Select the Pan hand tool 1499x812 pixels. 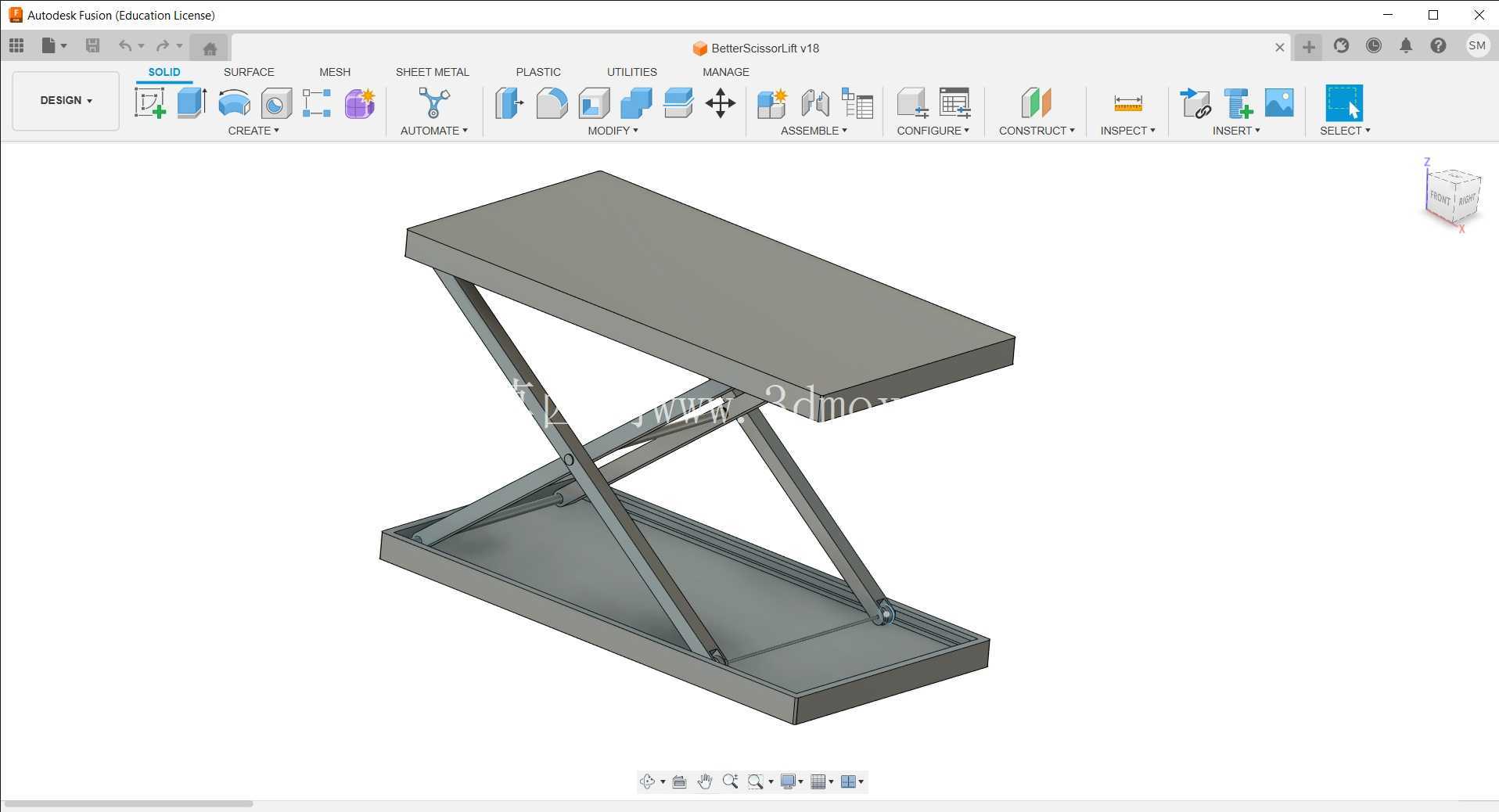coord(705,781)
